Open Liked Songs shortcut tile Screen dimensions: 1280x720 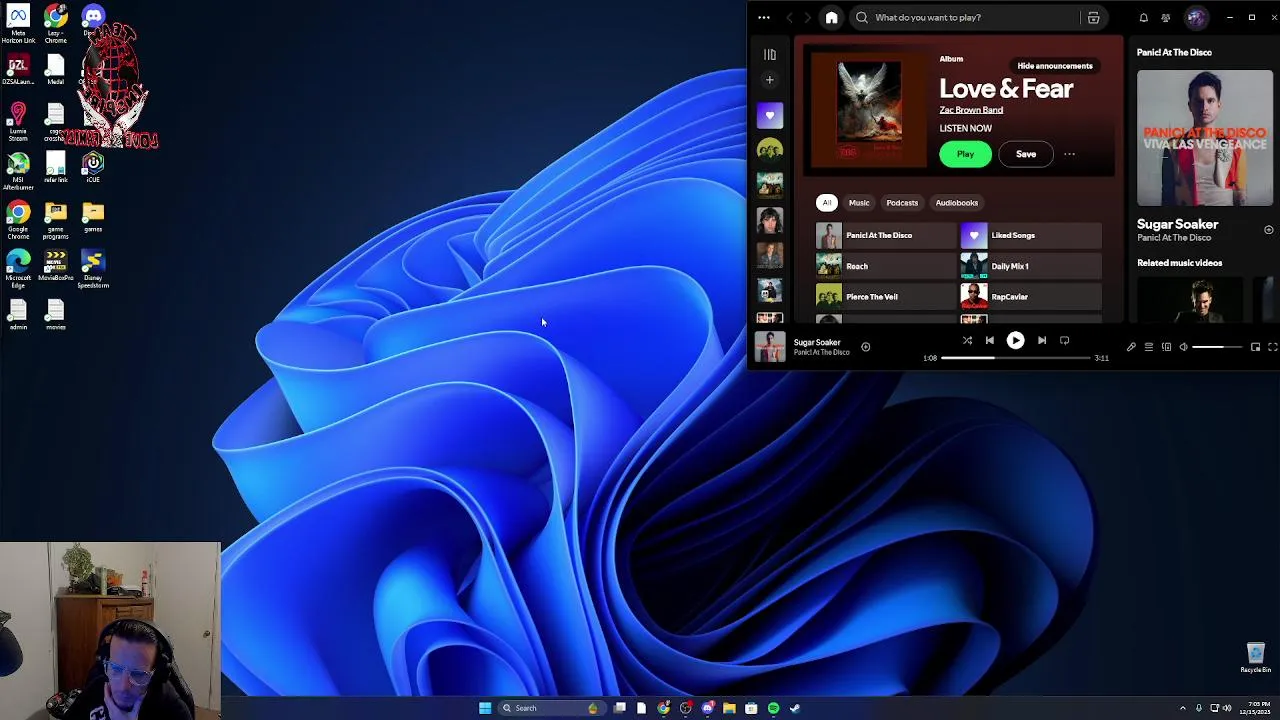(x=1031, y=236)
